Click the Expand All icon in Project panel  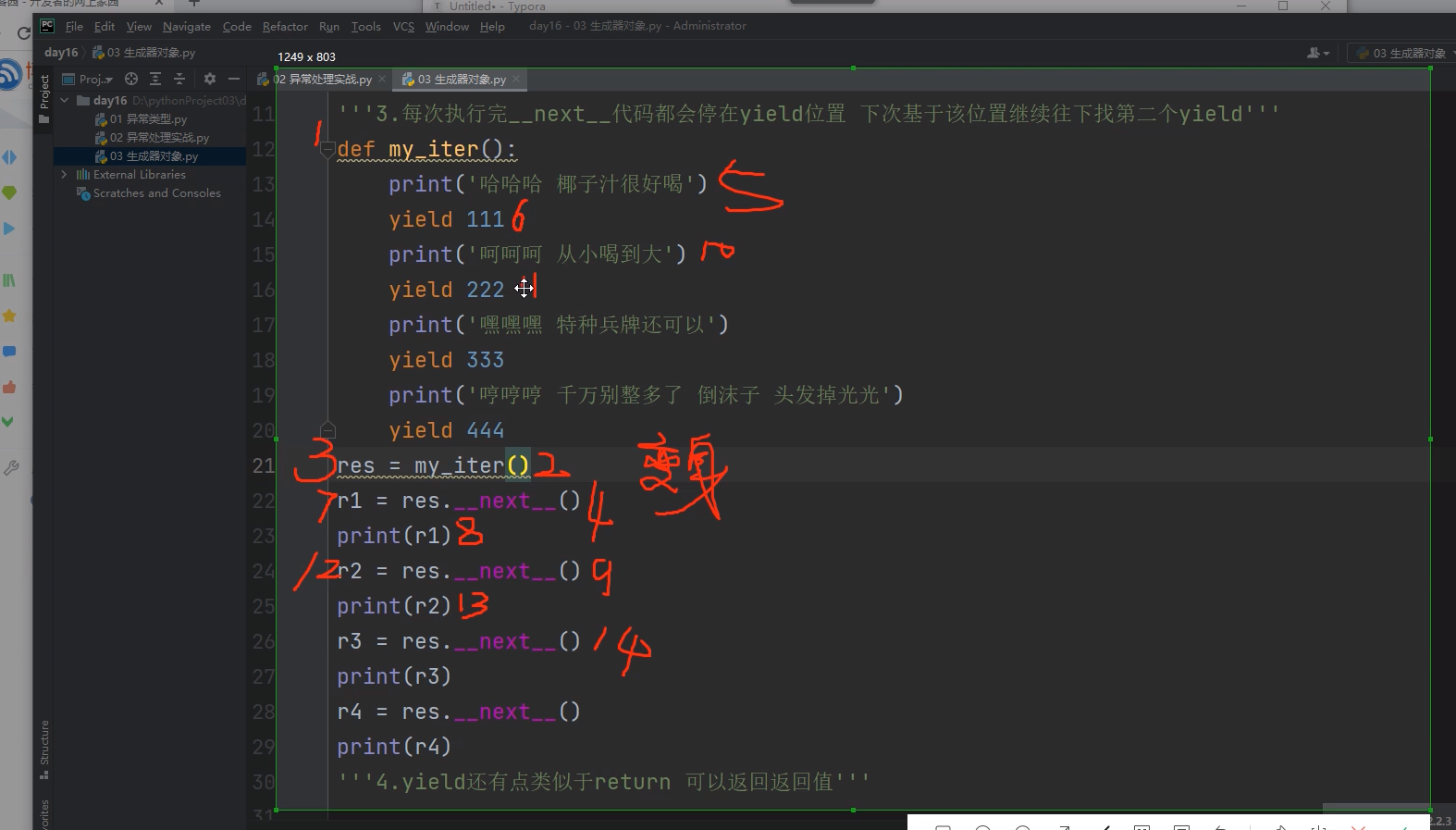pos(155,80)
